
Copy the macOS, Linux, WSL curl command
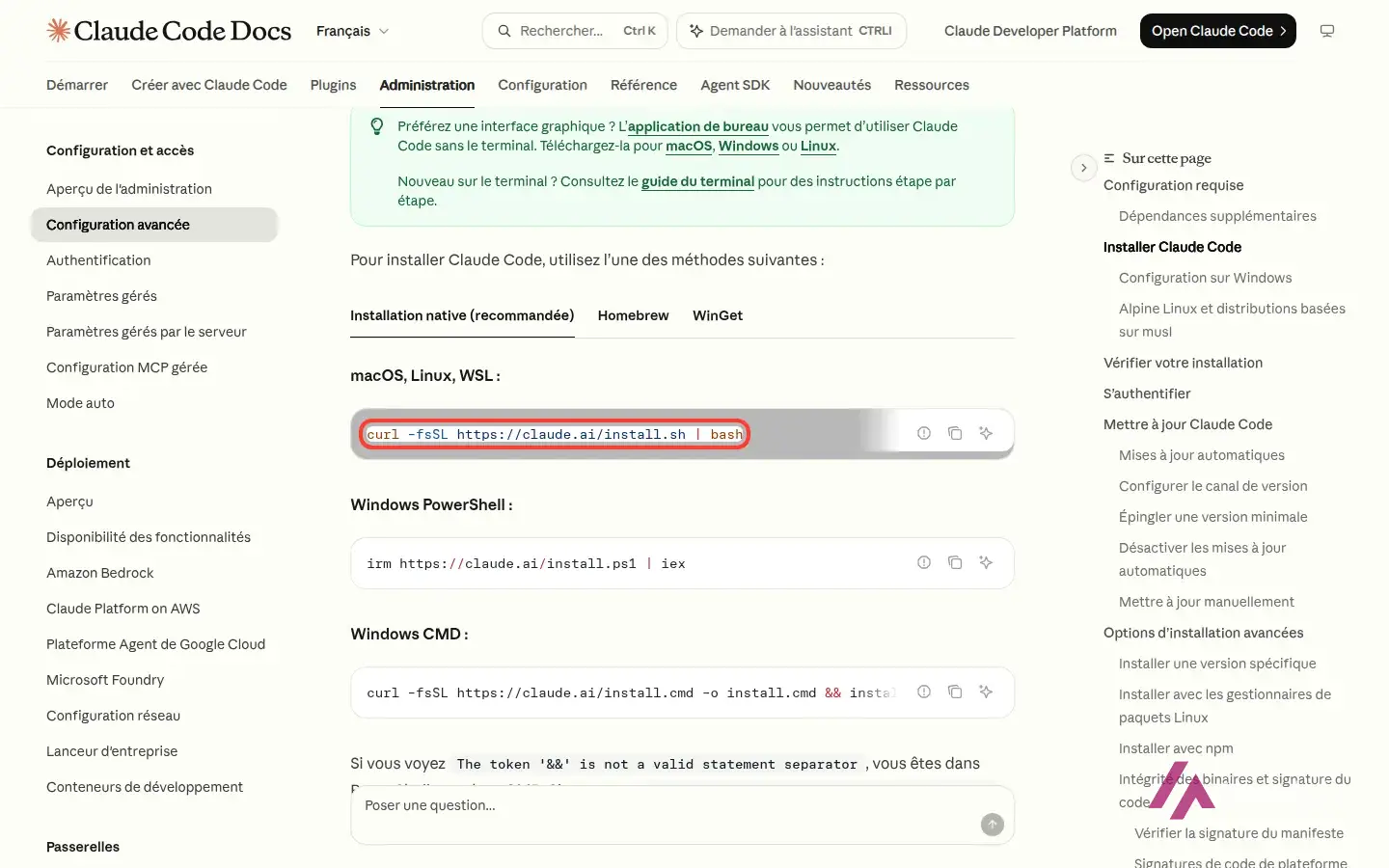955,433
